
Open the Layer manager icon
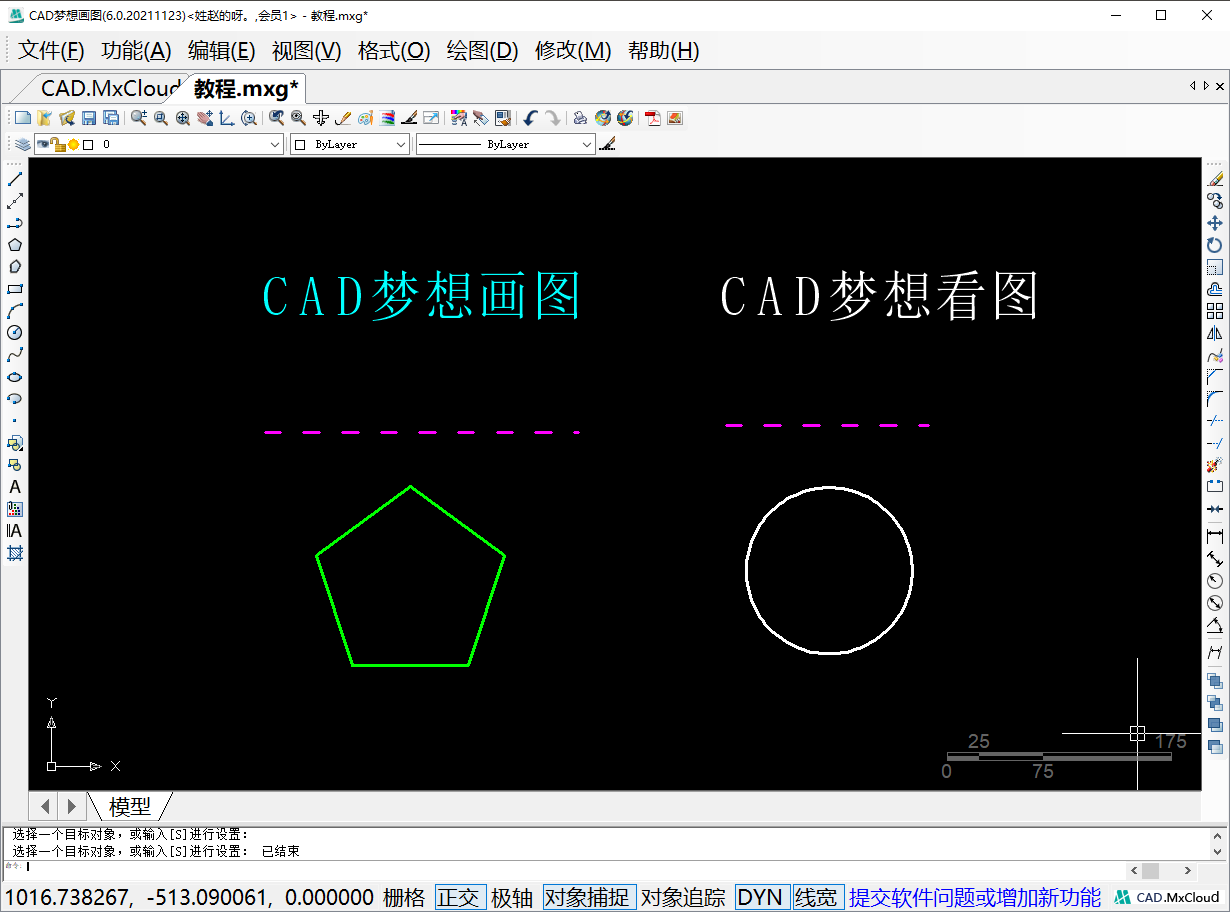pos(22,145)
